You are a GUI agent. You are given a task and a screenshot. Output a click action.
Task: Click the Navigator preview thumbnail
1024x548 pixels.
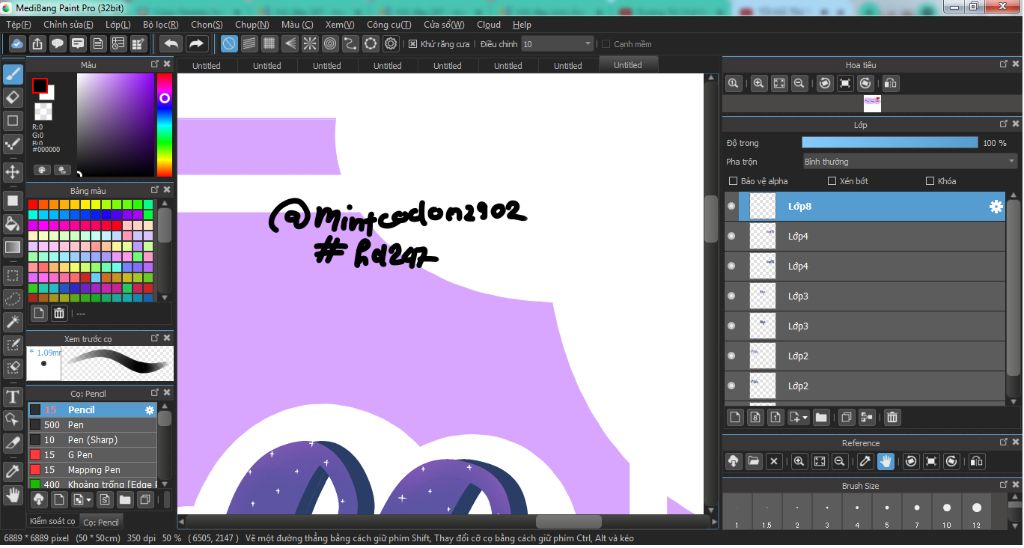click(872, 103)
